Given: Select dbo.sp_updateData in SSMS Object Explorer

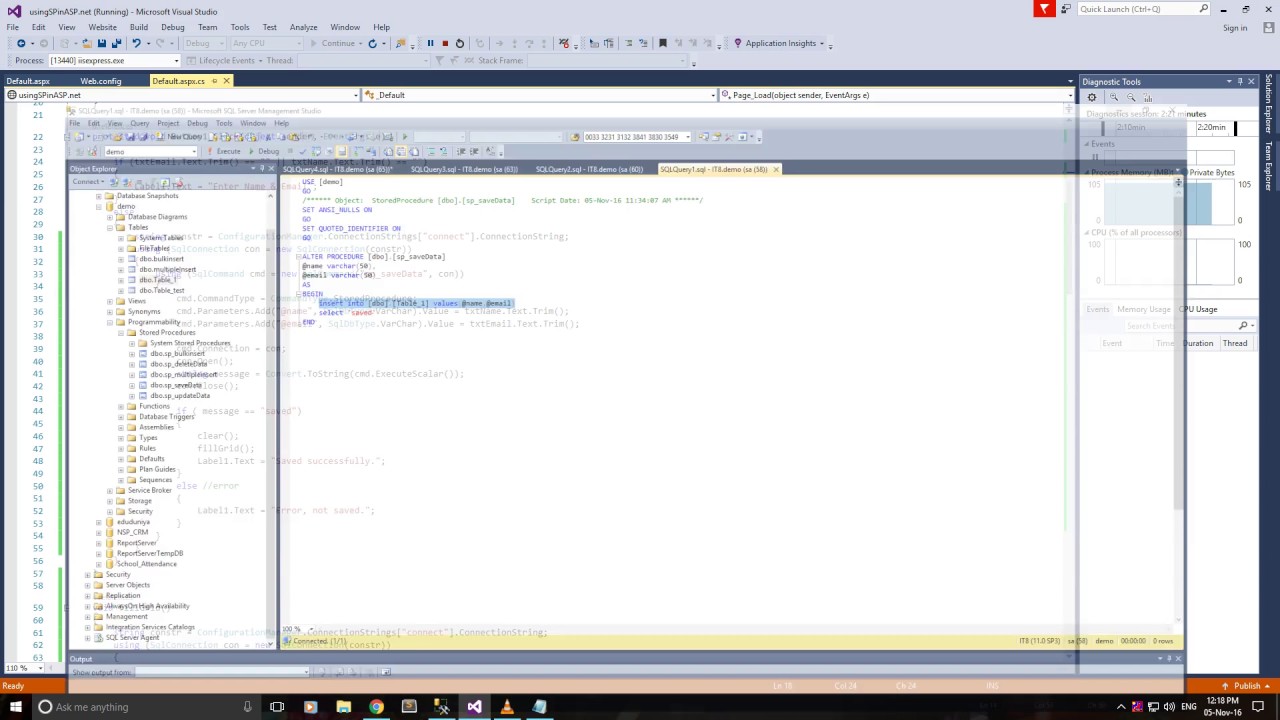Looking at the screenshot, I should [179, 396].
